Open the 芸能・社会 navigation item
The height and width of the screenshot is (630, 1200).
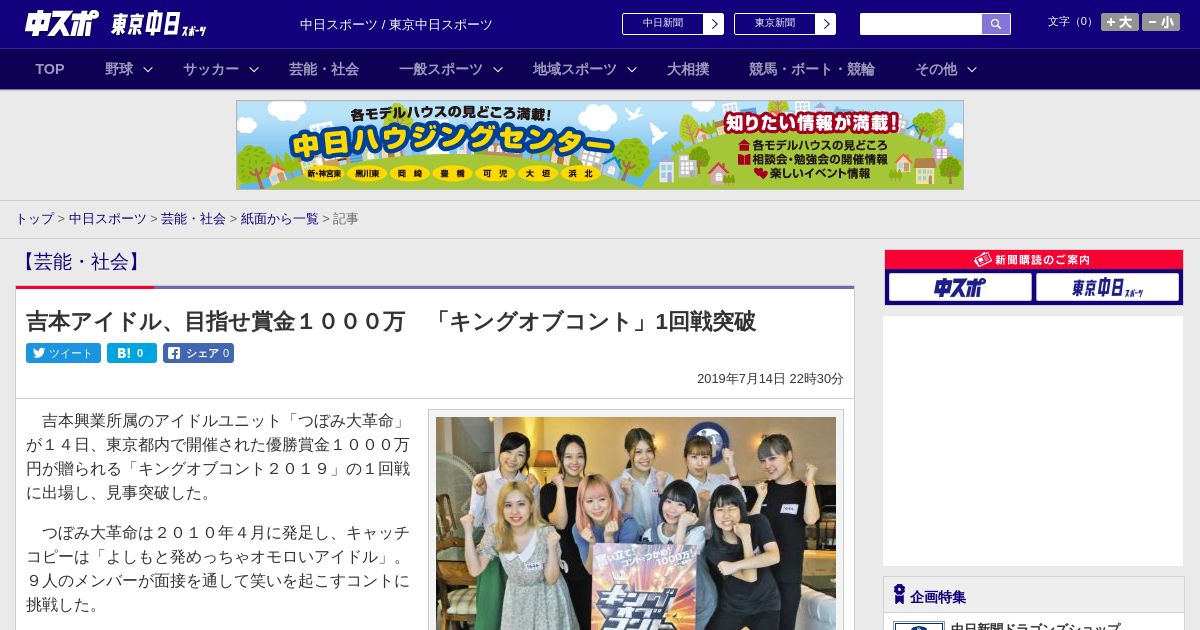click(324, 69)
